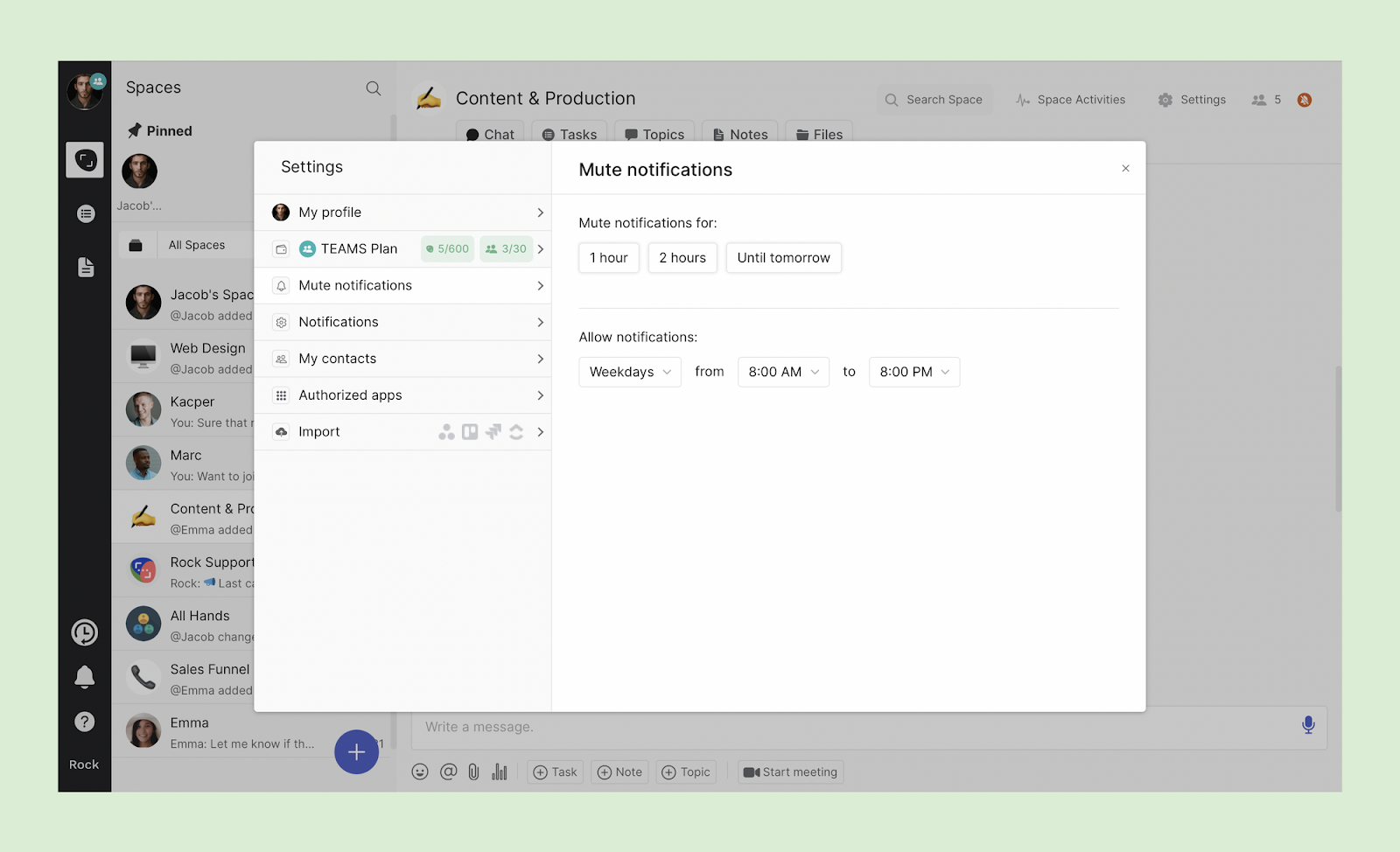Click the search icon in Spaces

[x=374, y=88]
